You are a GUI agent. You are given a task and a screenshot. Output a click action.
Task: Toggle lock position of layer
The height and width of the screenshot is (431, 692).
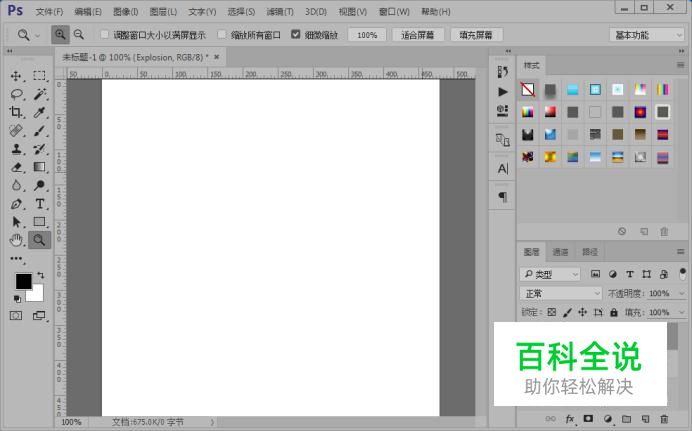[583, 312]
